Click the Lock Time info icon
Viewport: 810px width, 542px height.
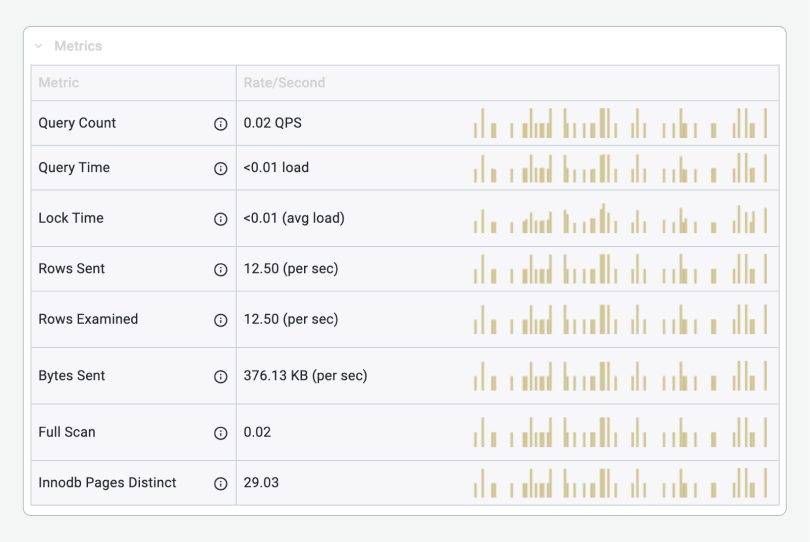pyautogui.click(x=221, y=219)
